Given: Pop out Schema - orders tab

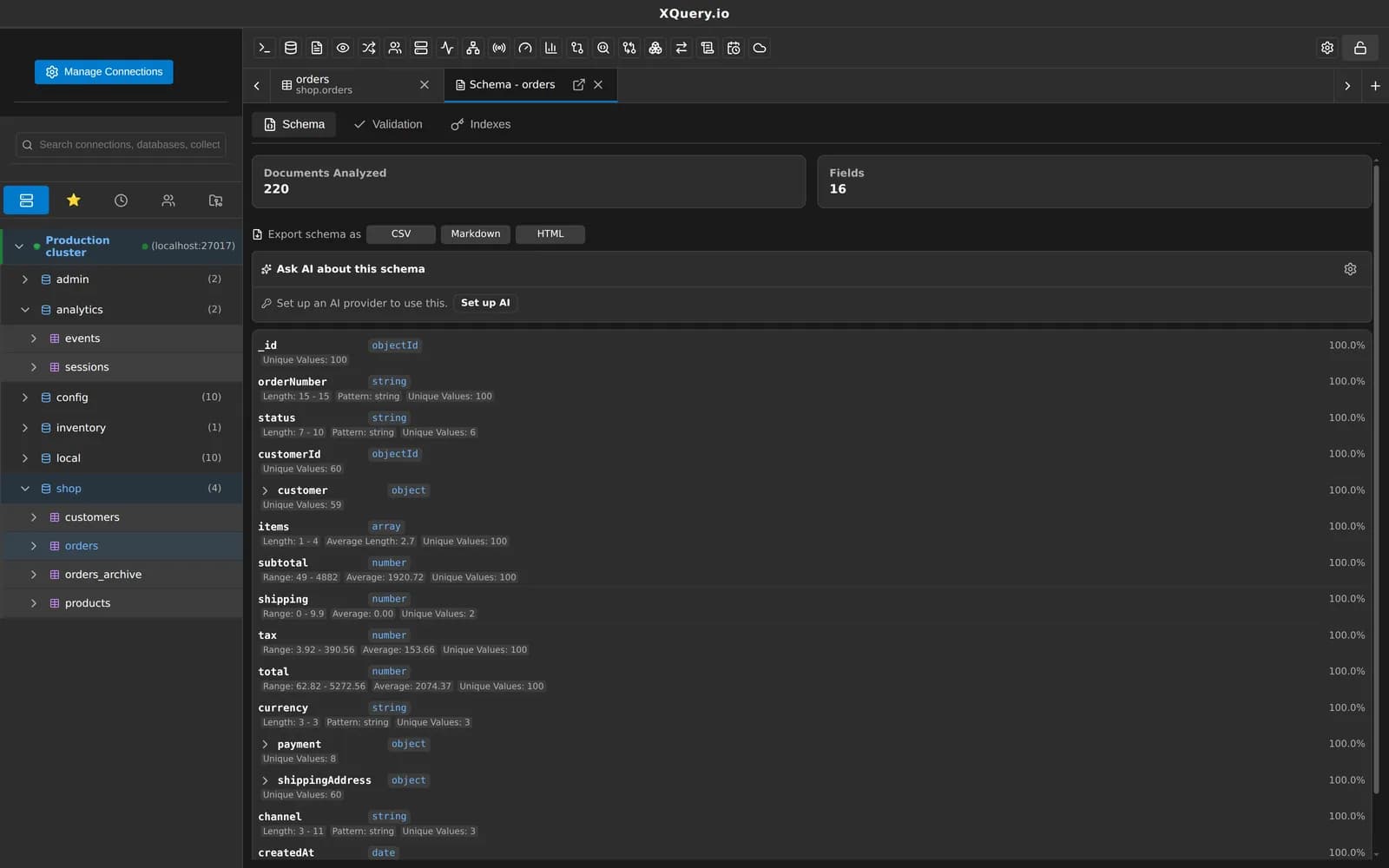Looking at the screenshot, I should click(x=579, y=84).
